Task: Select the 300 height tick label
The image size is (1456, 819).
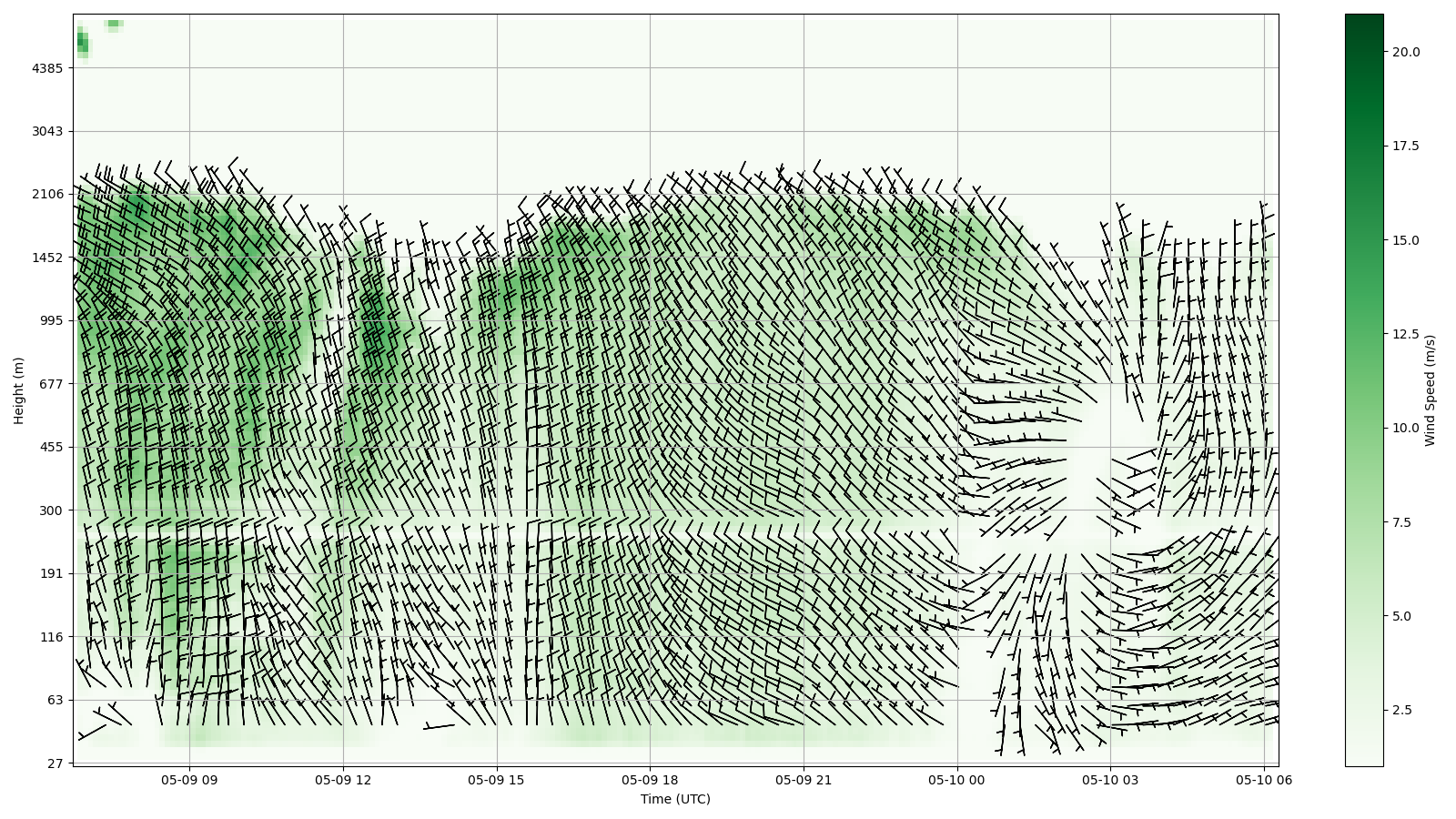Action: (x=51, y=511)
